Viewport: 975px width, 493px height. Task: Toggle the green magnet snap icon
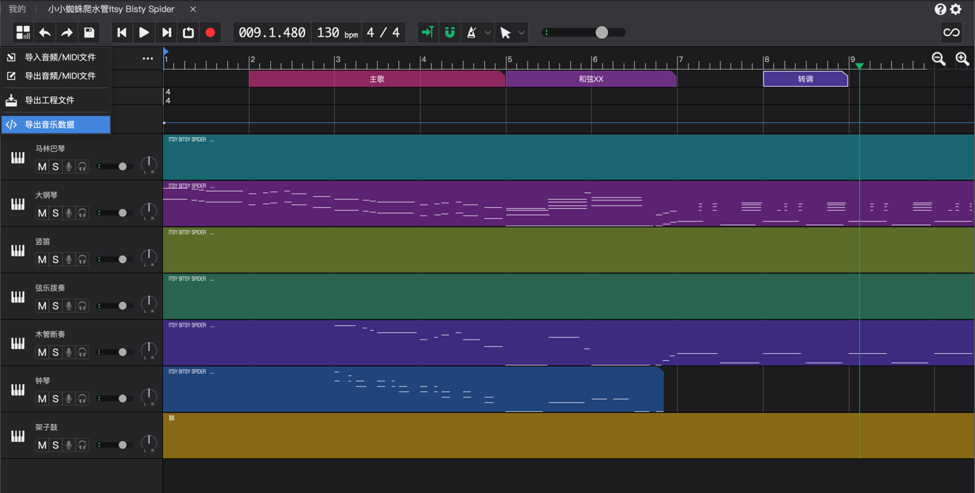tap(450, 33)
